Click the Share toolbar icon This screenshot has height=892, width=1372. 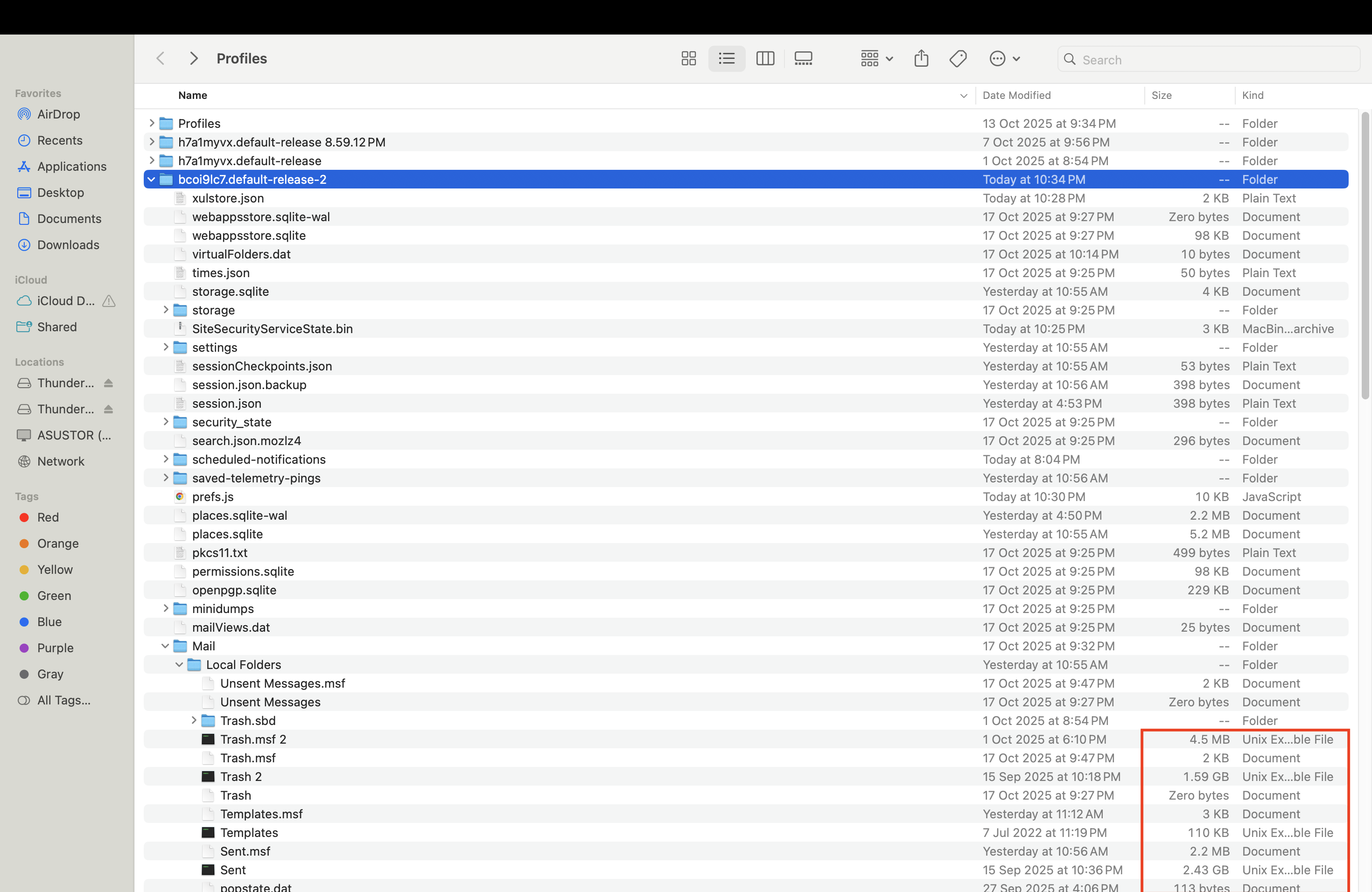click(921, 59)
